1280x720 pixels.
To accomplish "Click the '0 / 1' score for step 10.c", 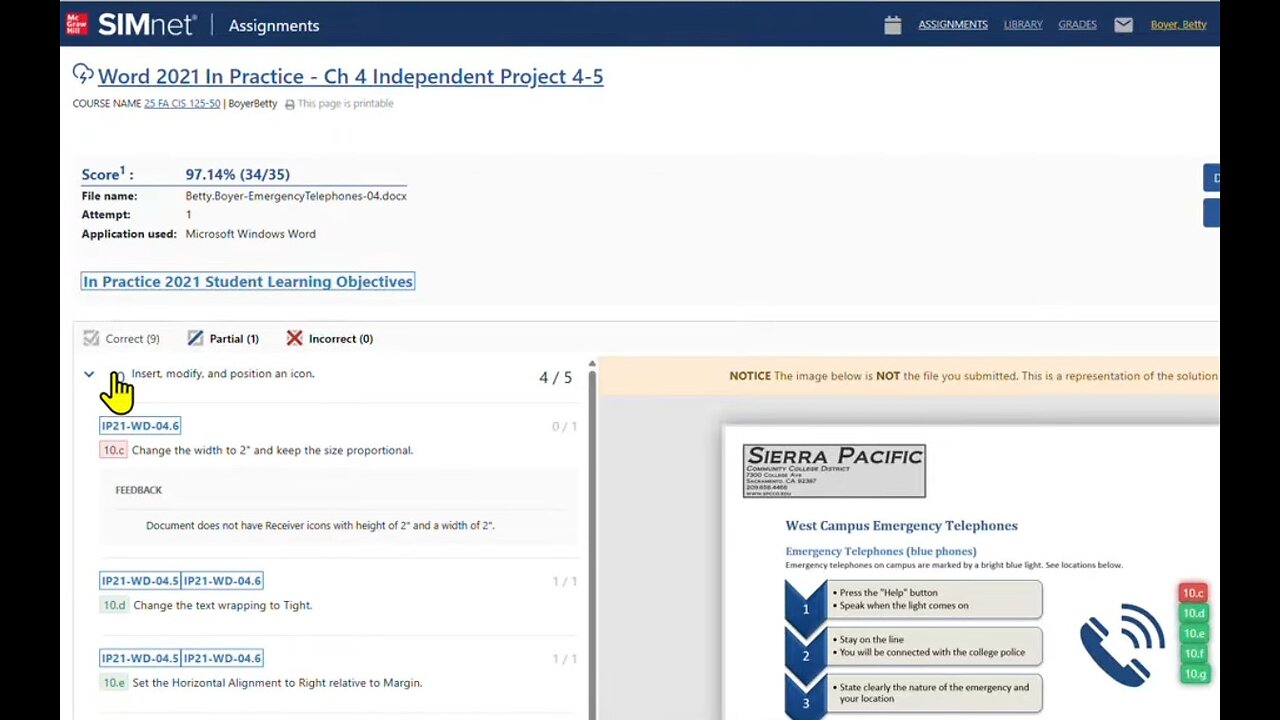I will coord(564,427).
